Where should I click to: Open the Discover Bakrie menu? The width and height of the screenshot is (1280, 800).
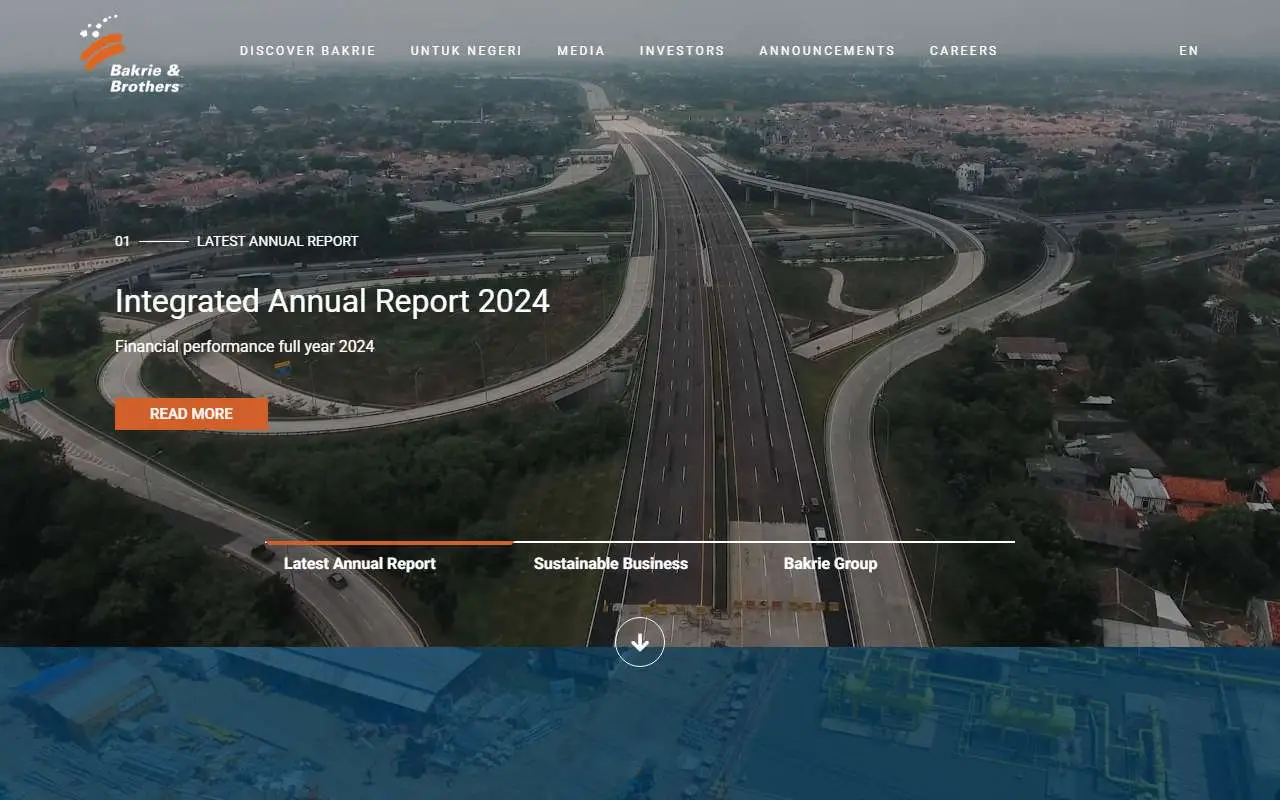308,51
